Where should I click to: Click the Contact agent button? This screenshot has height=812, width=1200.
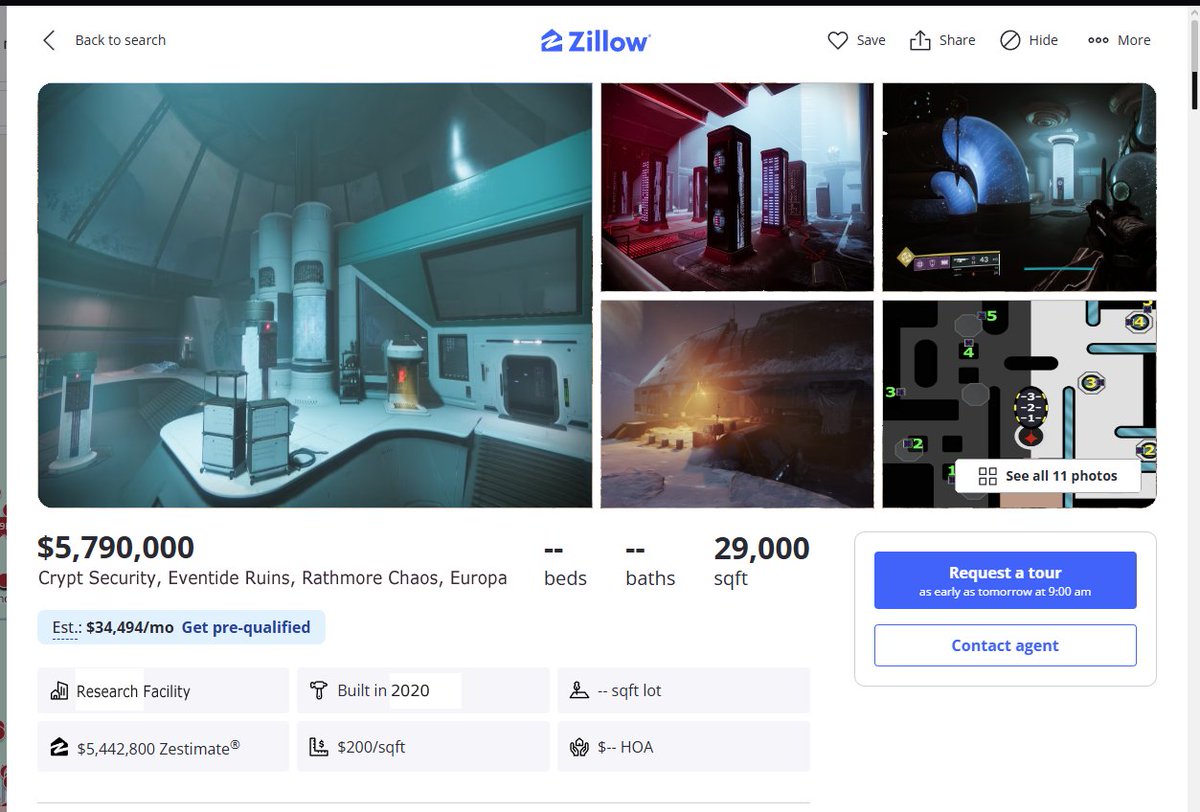tap(1005, 645)
